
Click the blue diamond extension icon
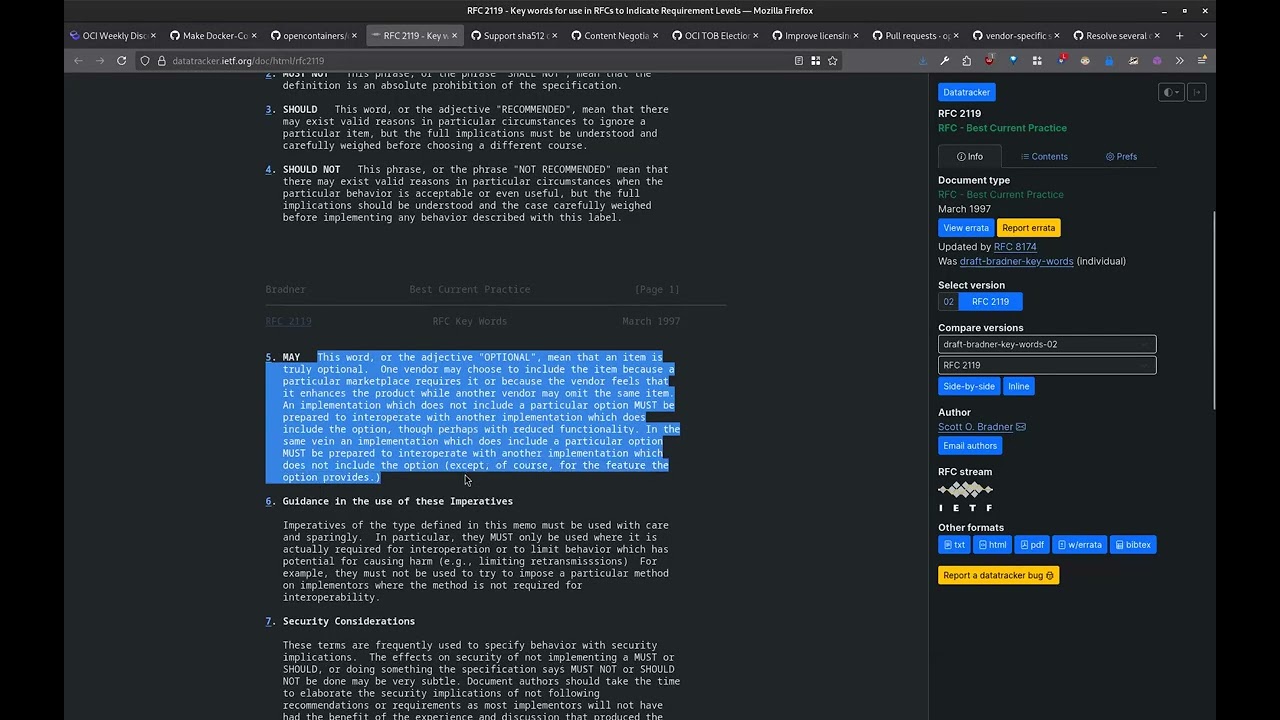[1013, 61]
